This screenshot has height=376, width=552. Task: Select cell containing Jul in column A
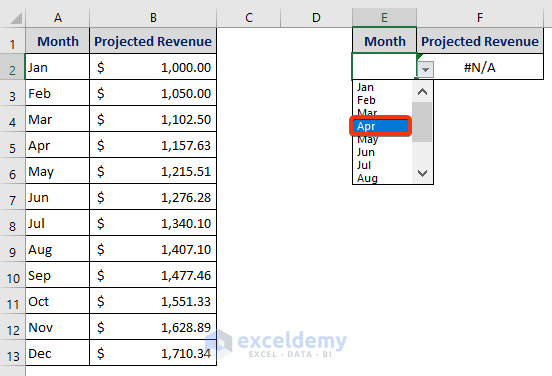click(58, 223)
